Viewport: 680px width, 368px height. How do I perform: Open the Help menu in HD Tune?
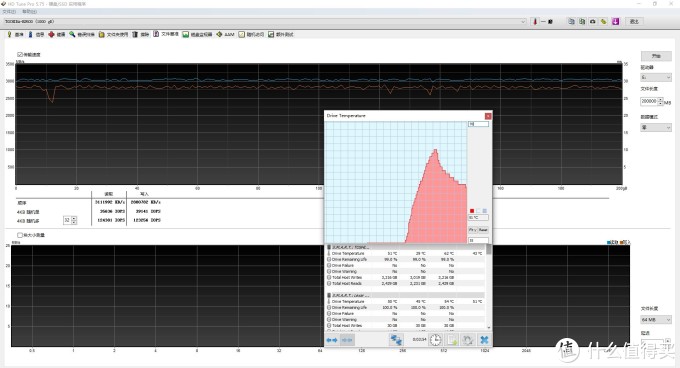29,12
